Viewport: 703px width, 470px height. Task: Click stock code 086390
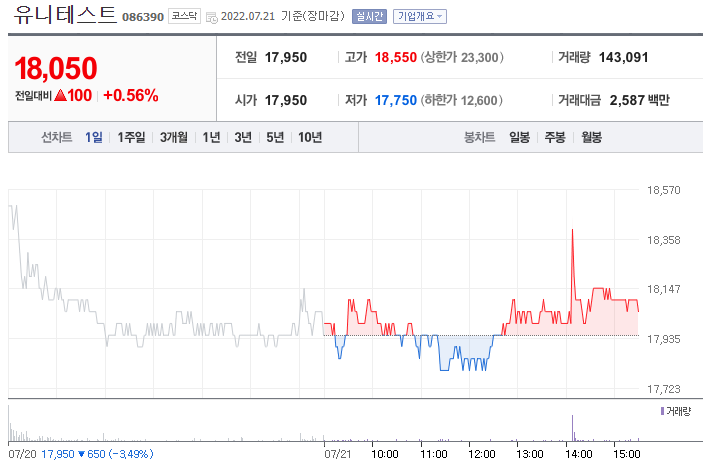click(143, 17)
